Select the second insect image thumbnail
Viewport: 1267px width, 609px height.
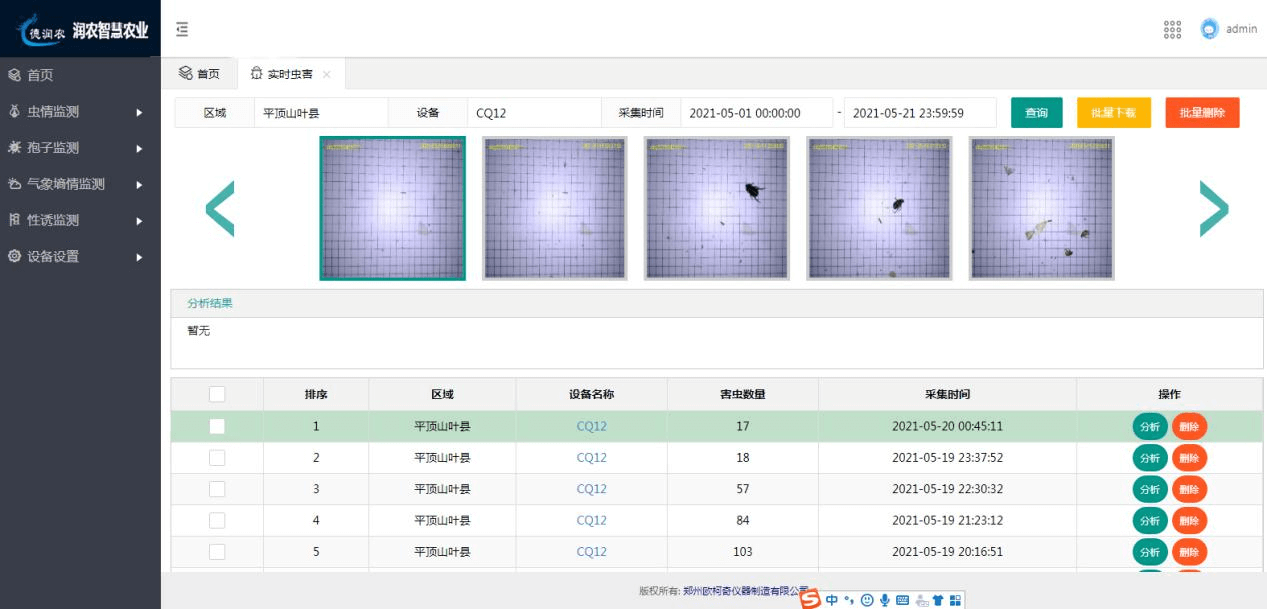click(x=554, y=208)
